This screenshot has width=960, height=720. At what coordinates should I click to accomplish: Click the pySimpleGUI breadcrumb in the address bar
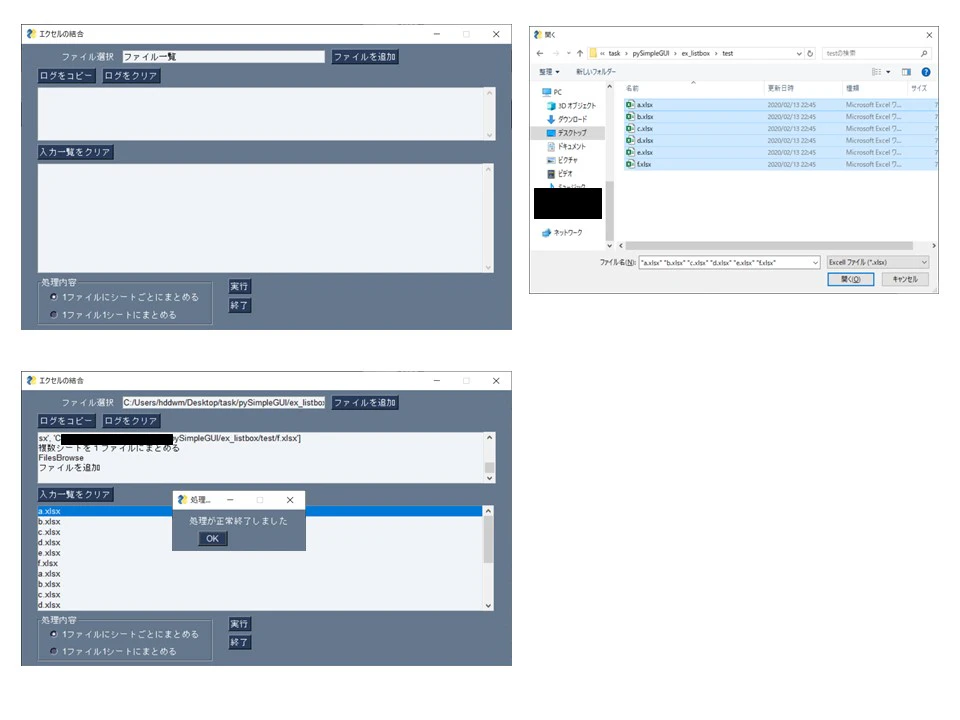point(651,53)
